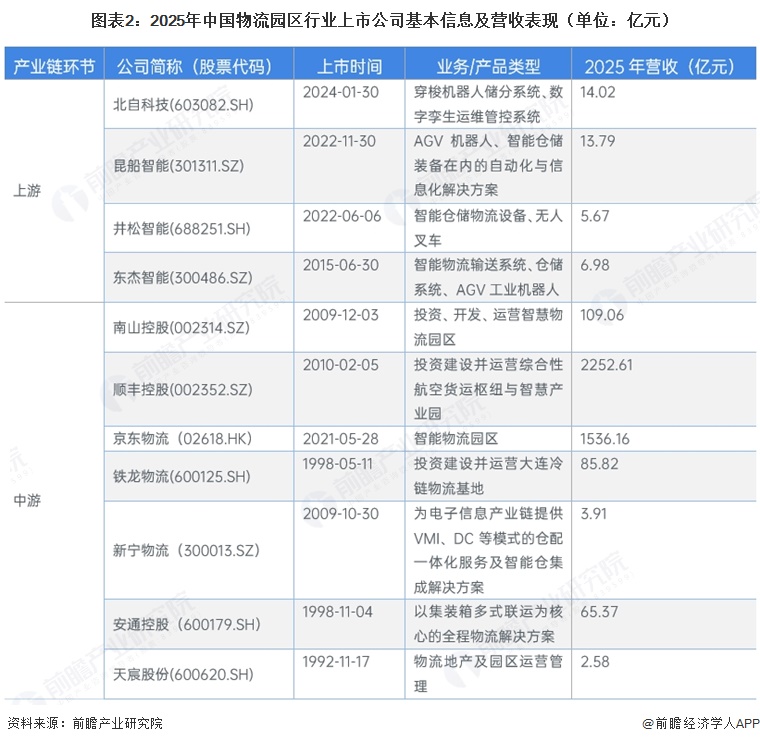
Task: Click listing date 2009-10-30
Action: 341,514
